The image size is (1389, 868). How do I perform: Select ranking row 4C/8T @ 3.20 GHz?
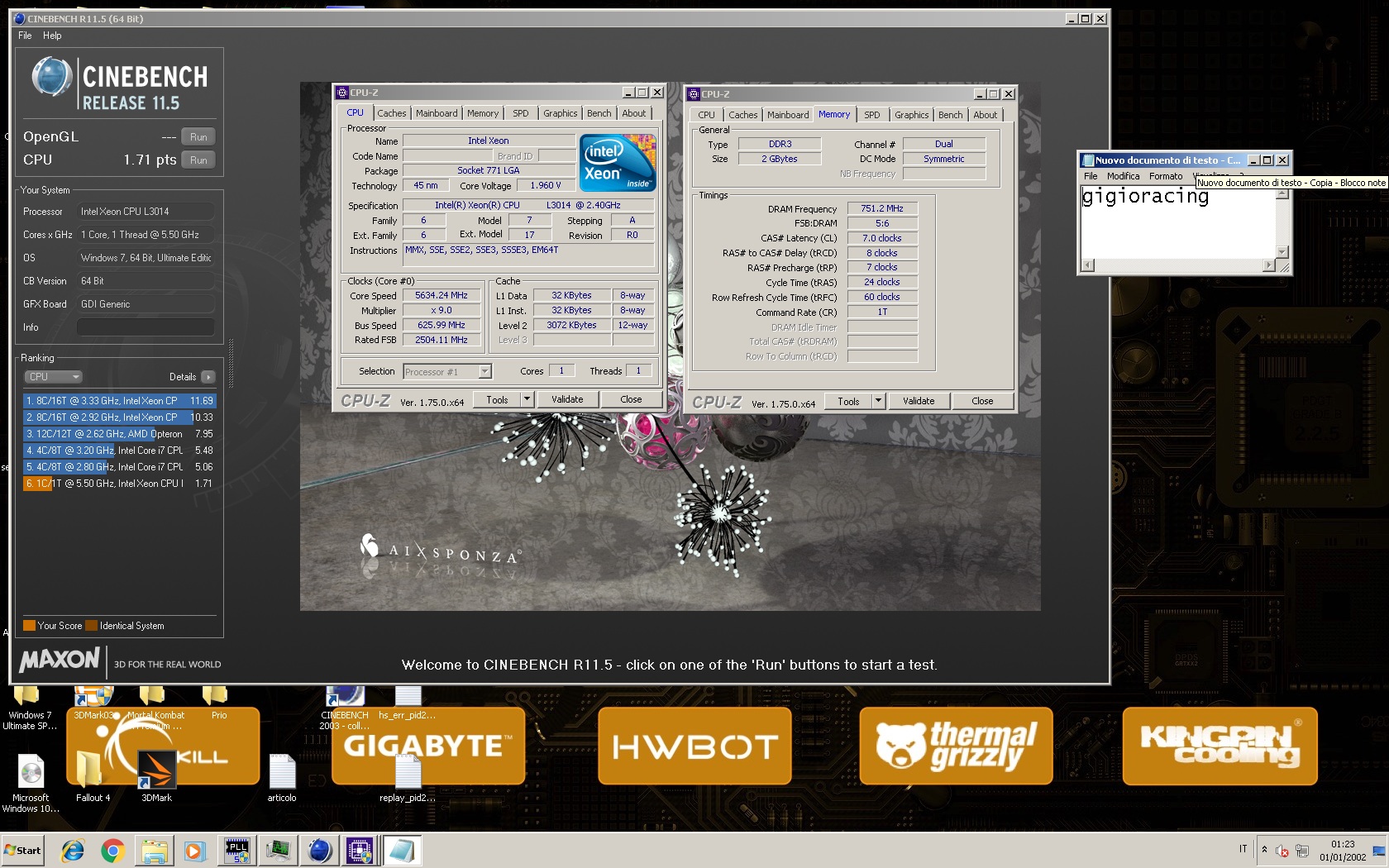pos(120,451)
